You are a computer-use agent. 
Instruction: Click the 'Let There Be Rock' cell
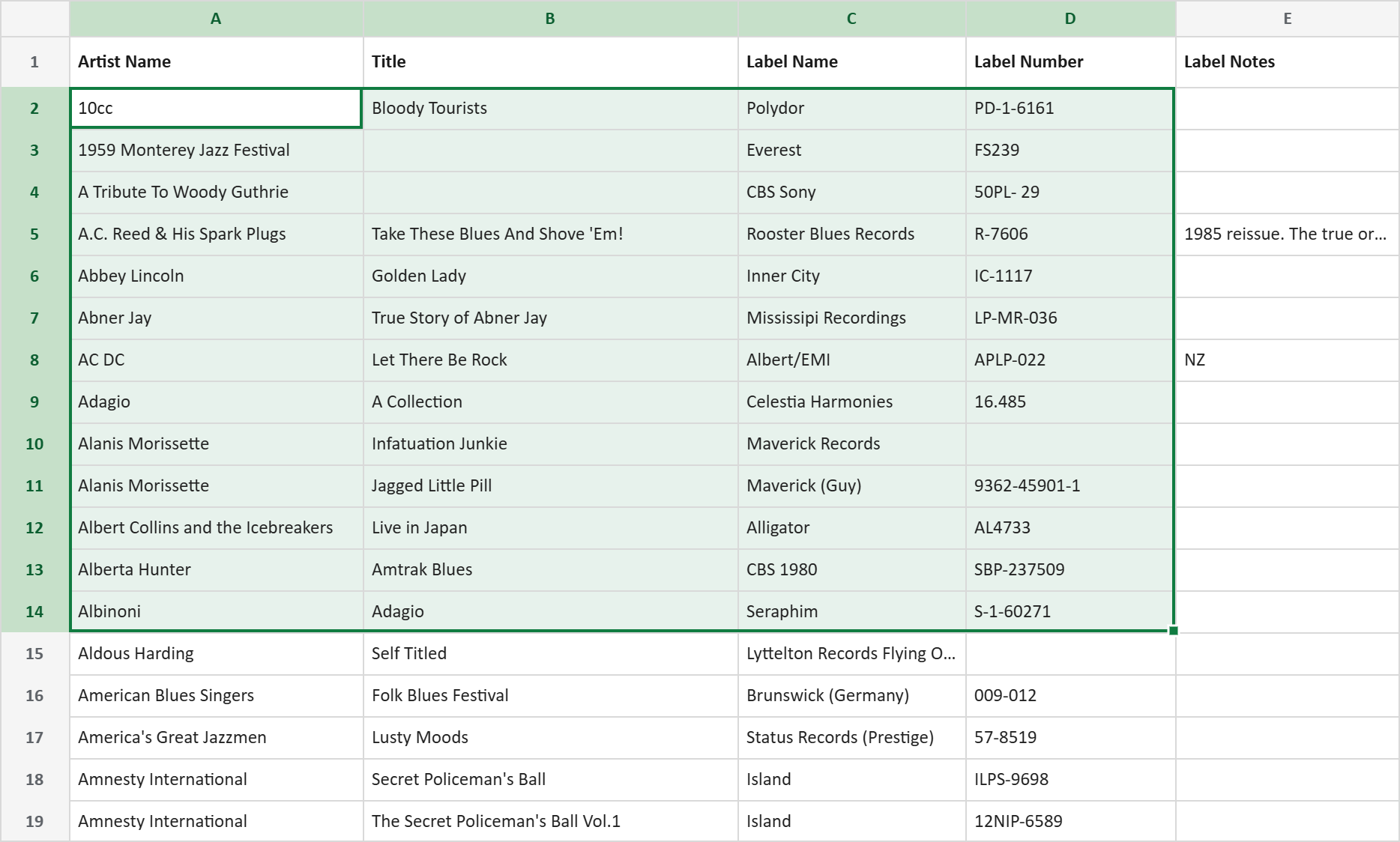550,360
